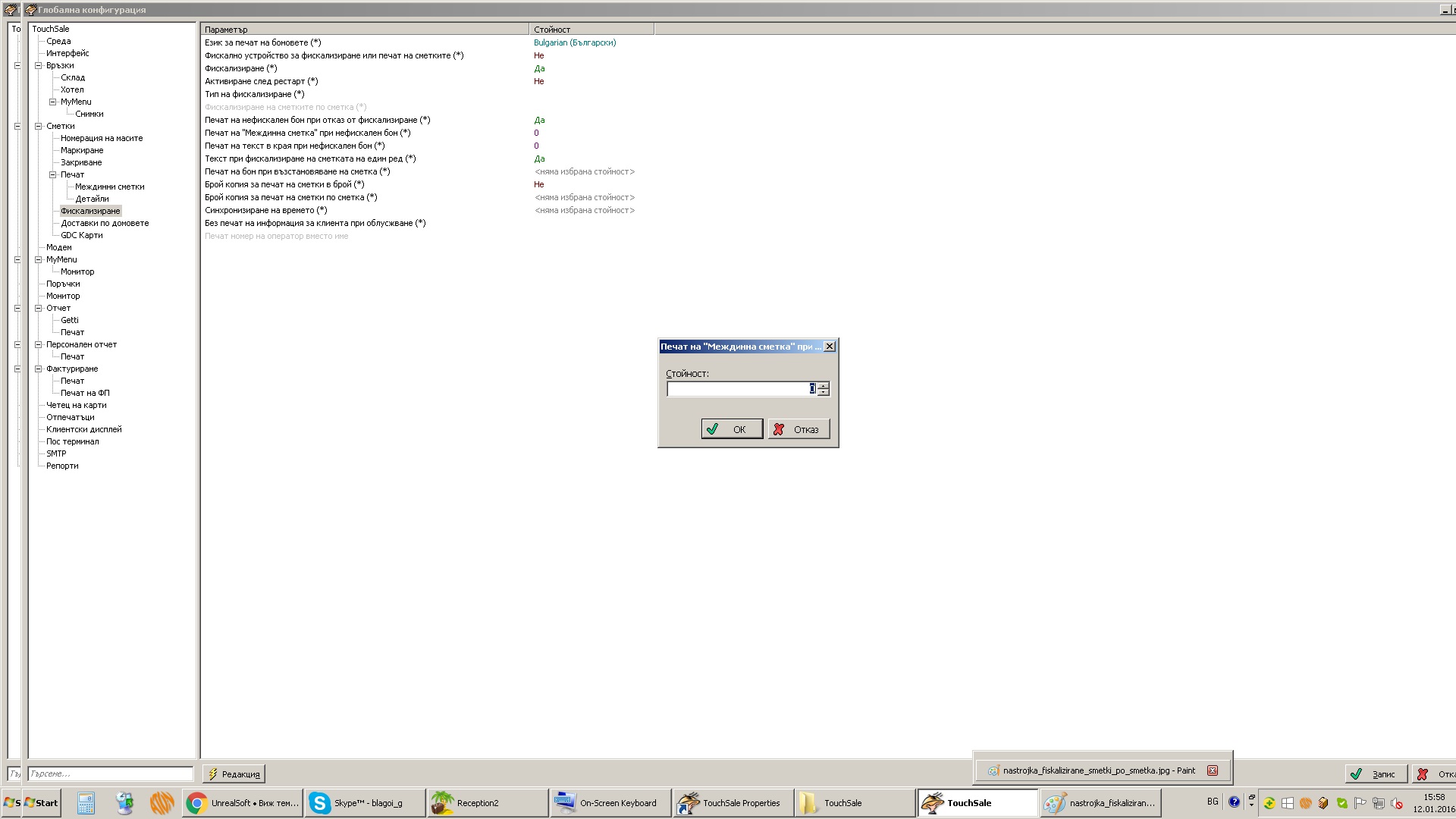The image size is (1456, 819).
Task: Switch to Reception2 in the taskbar
Action: pos(487,803)
